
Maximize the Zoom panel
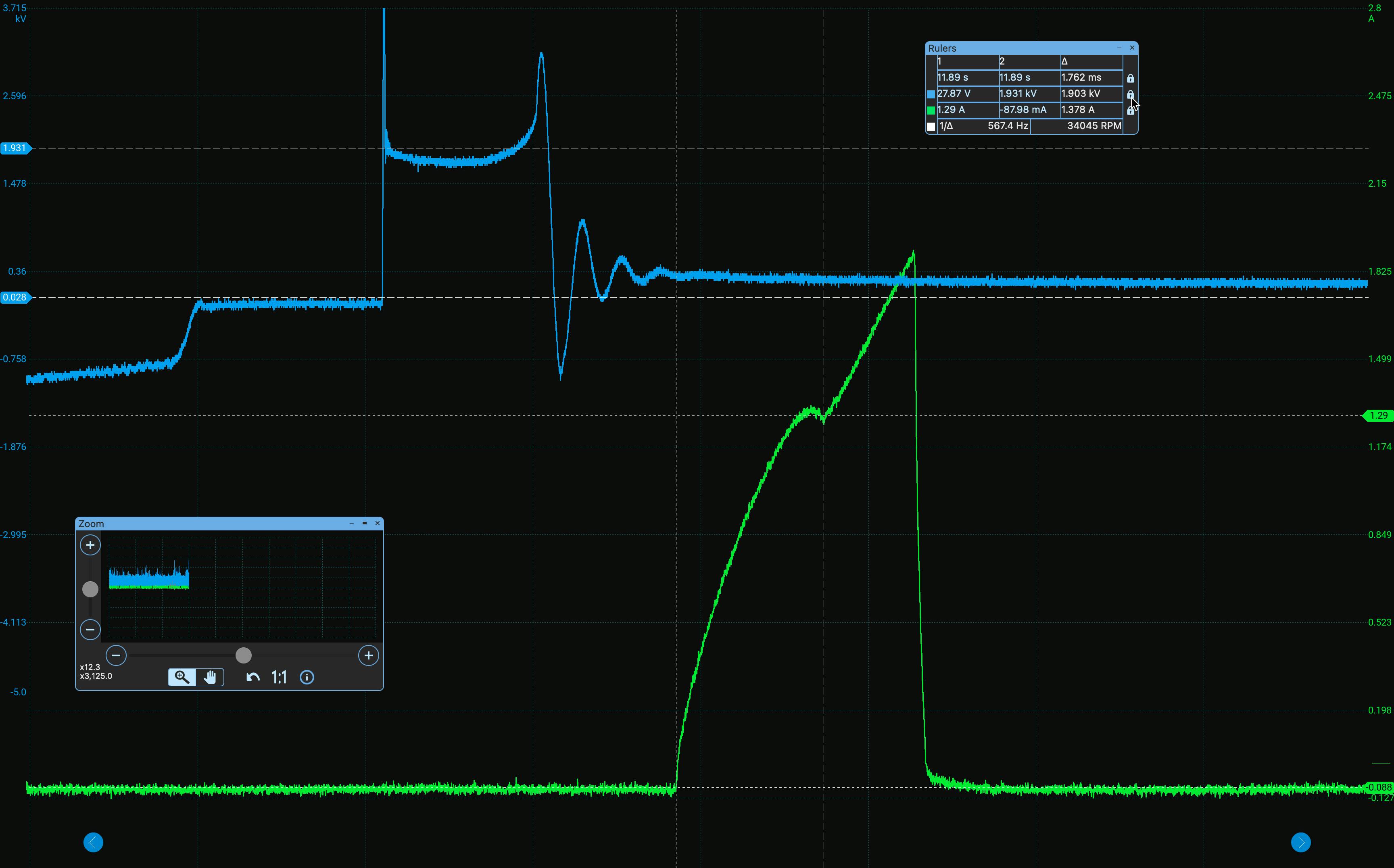pos(365,524)
